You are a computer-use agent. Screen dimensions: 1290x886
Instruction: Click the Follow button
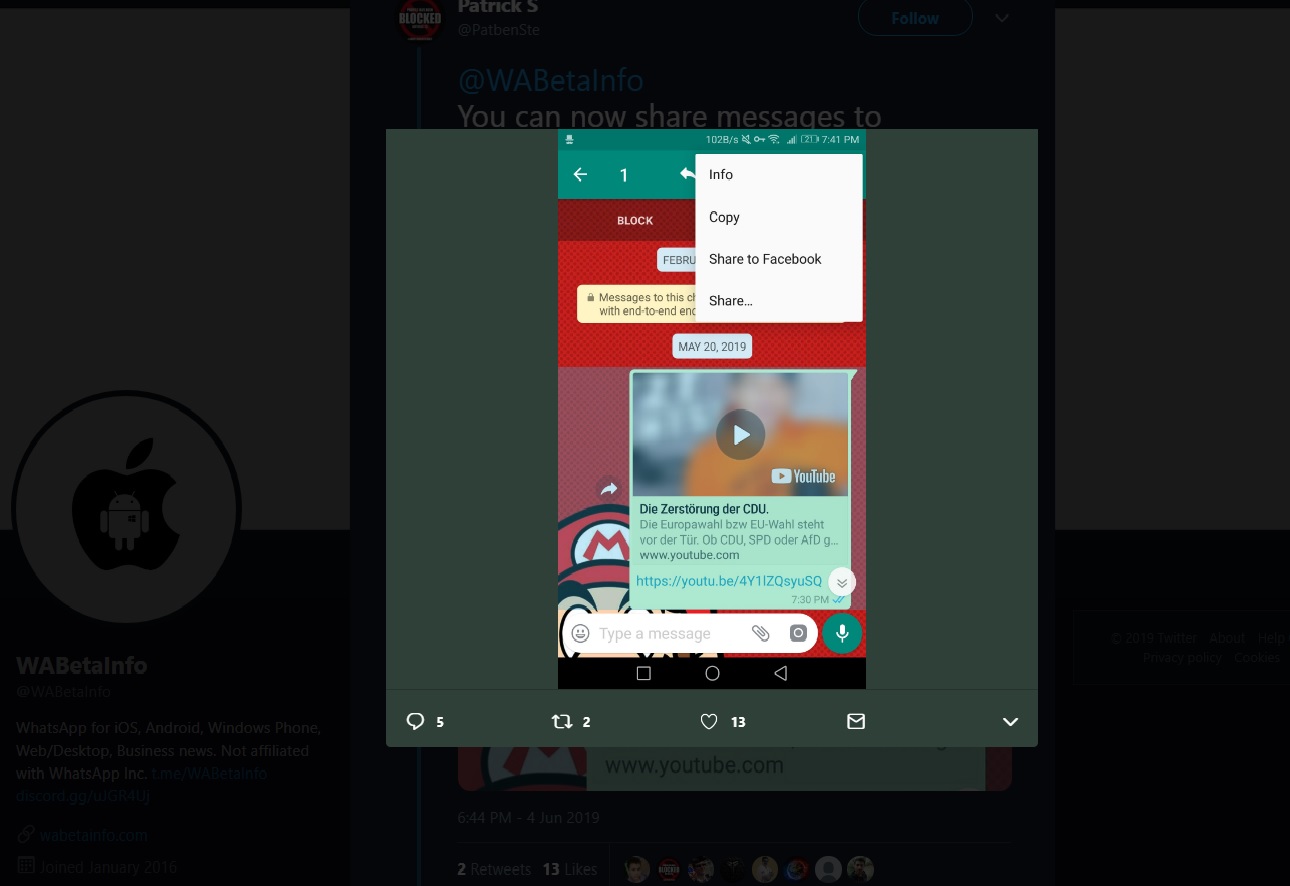click(x=914, y=18)
